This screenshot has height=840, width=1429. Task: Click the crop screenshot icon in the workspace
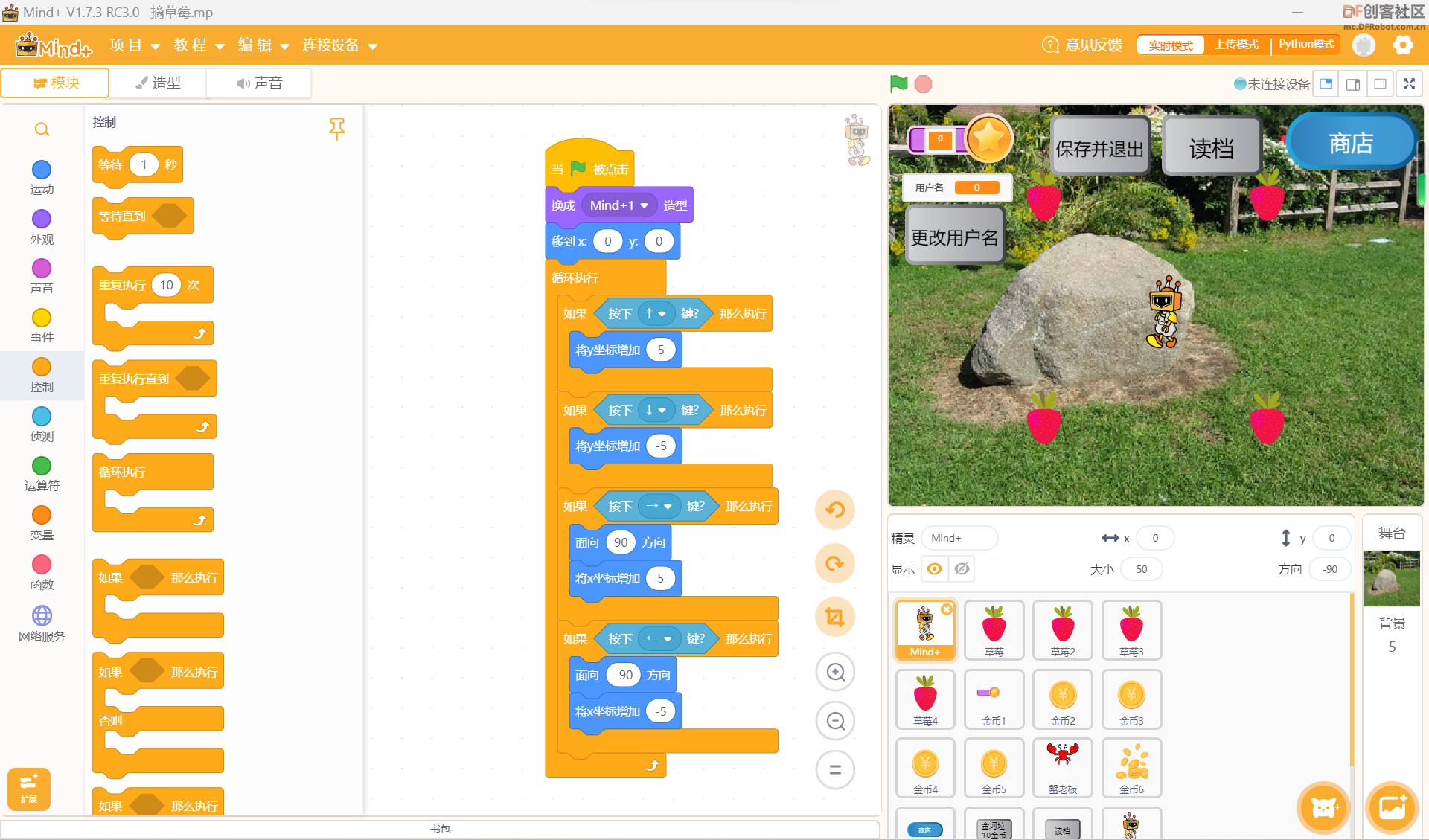point(835,618)
